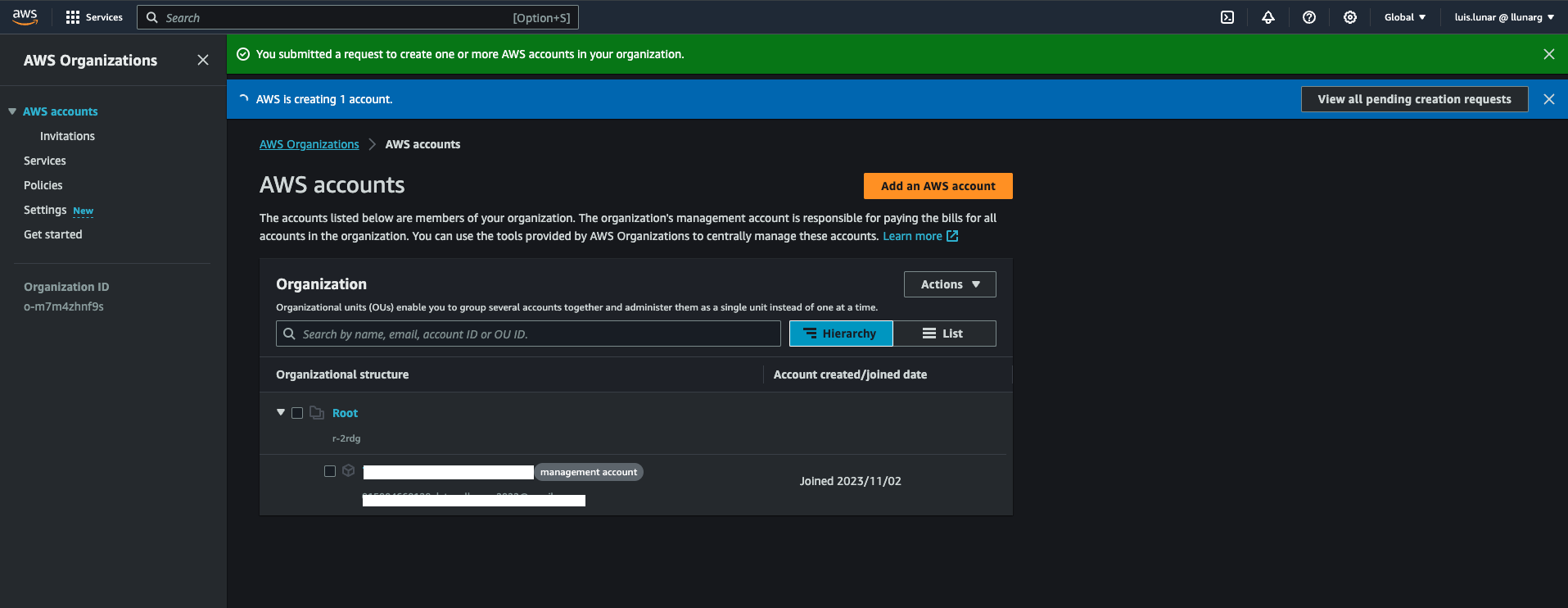Open Get started in the sidebar
The width and height of the screenshot is (1568, 608).
[53, 234]
